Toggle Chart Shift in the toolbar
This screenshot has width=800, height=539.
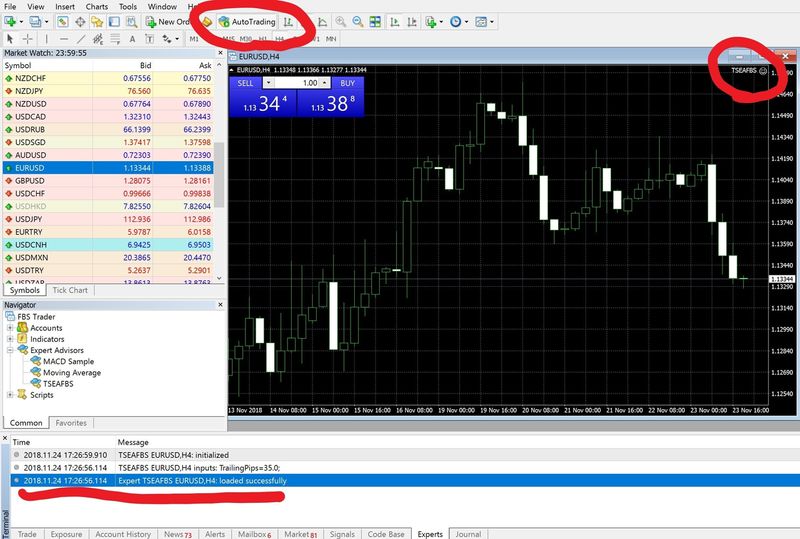tap(411, 21)
